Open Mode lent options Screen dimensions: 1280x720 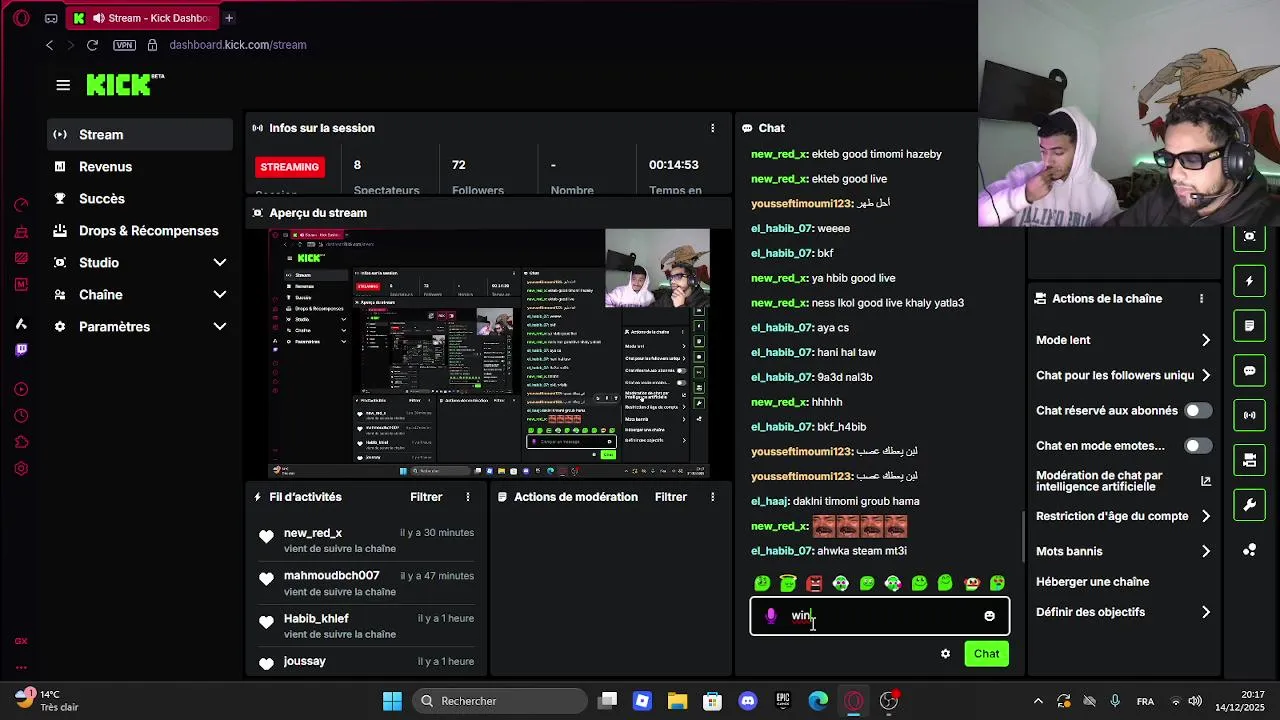[1124, 340]
